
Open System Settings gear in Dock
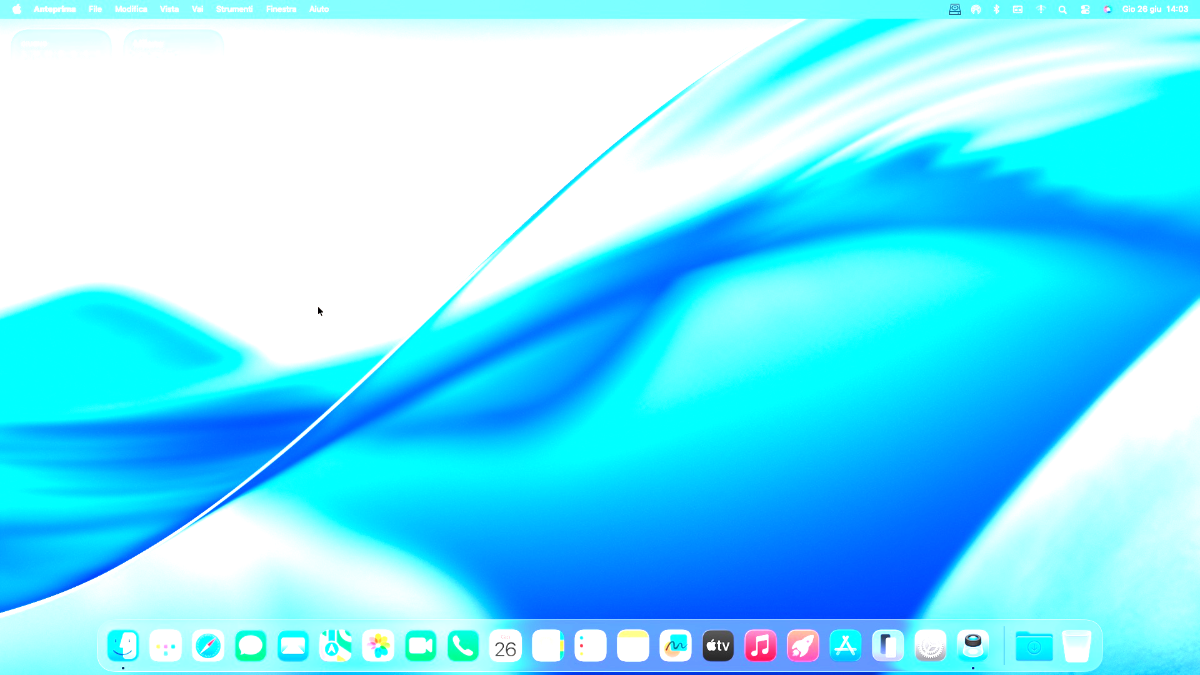(x=931, y=646)
